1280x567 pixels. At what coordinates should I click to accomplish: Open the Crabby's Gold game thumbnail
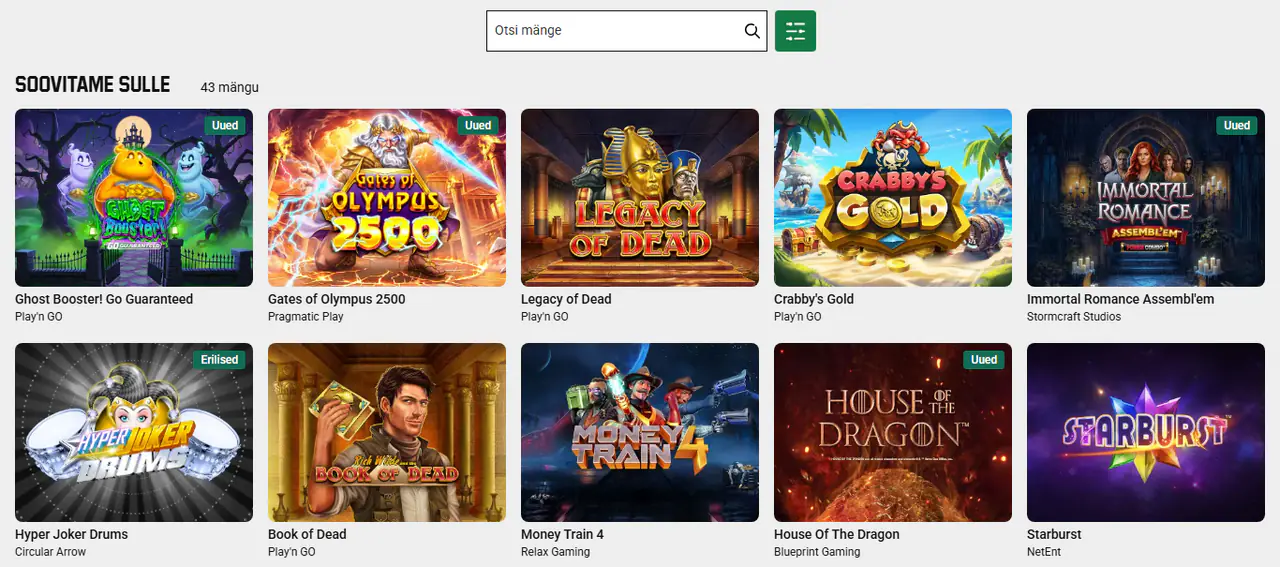tap(893, 198)
